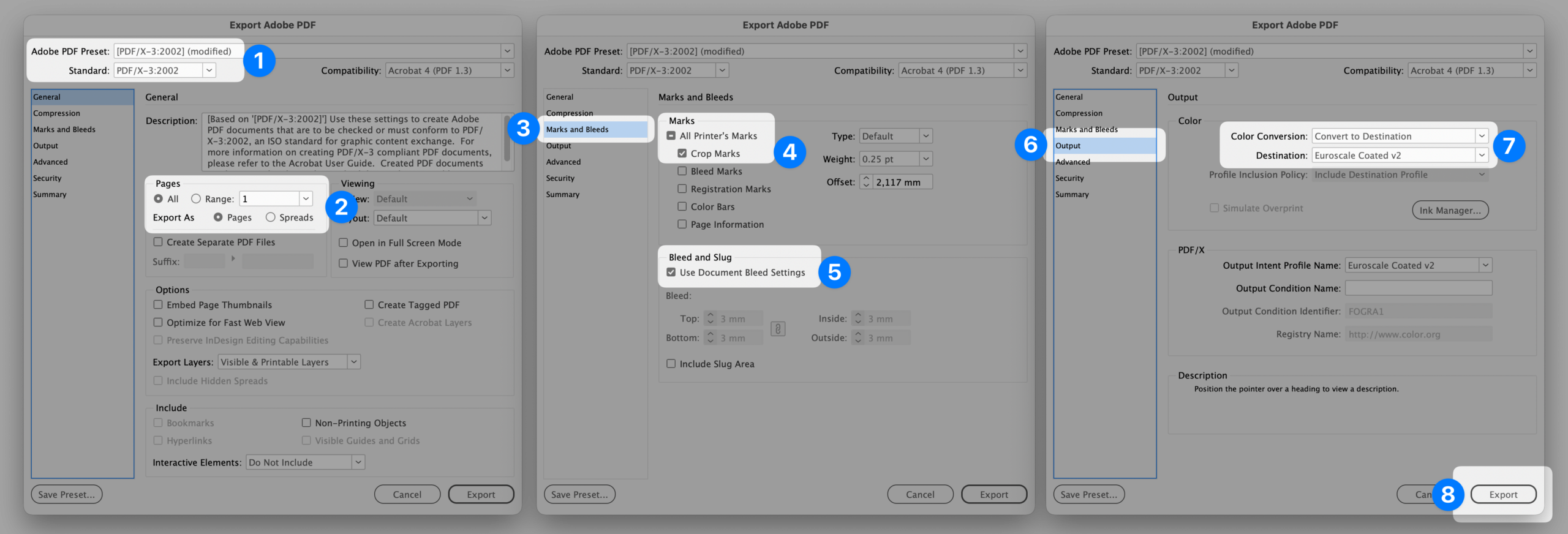
Task: Click the blue number 4 step badge
Action: click(x=790, y=152)
